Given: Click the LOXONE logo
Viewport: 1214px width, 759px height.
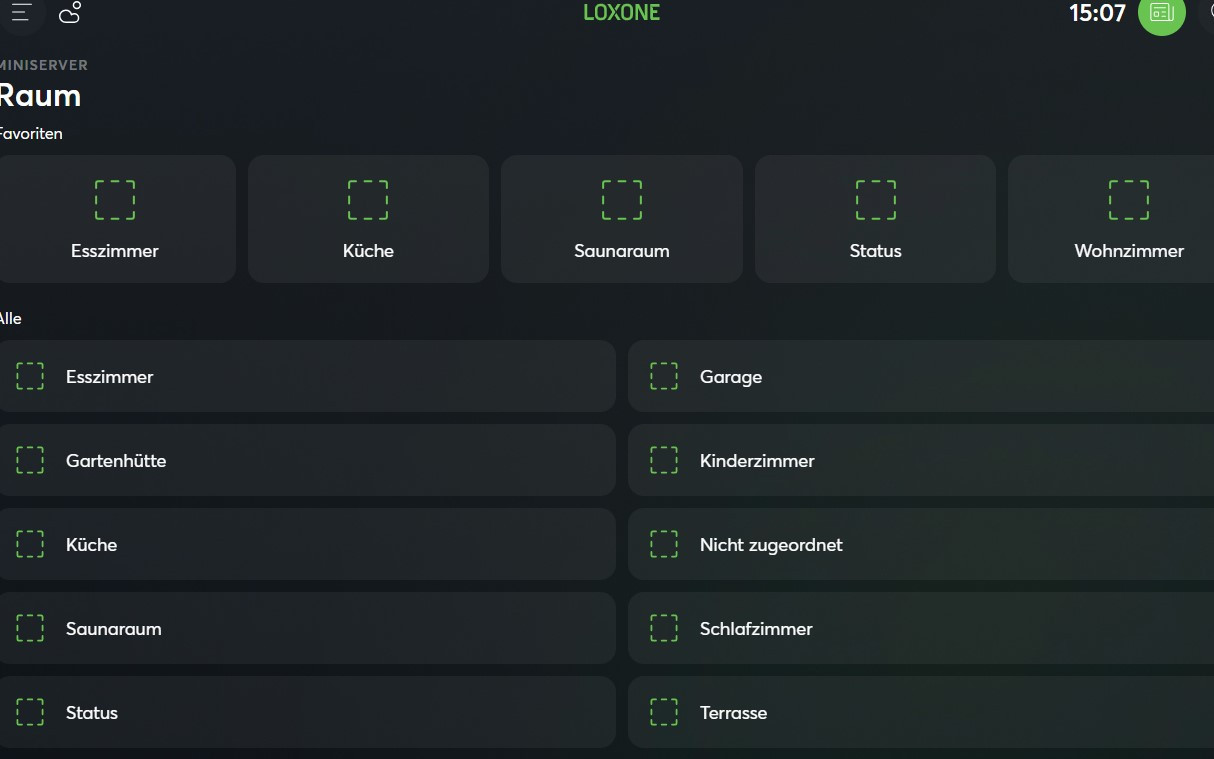Looking at the screenshot, I should [621, 13].
